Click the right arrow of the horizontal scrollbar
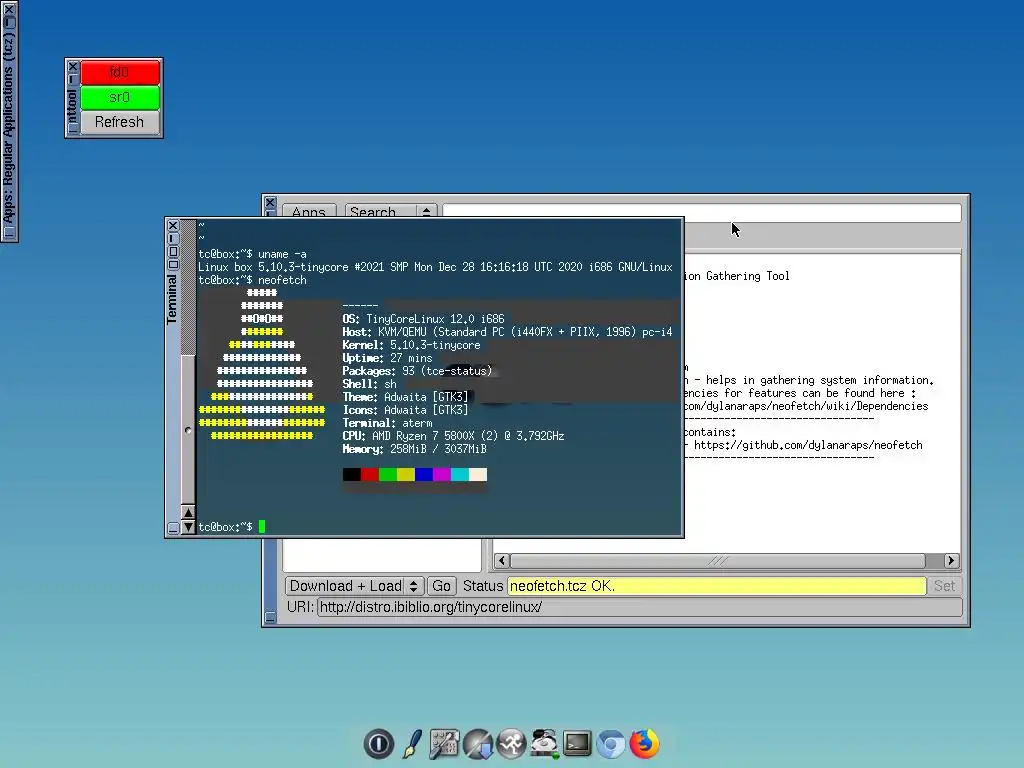 point(952,561)
